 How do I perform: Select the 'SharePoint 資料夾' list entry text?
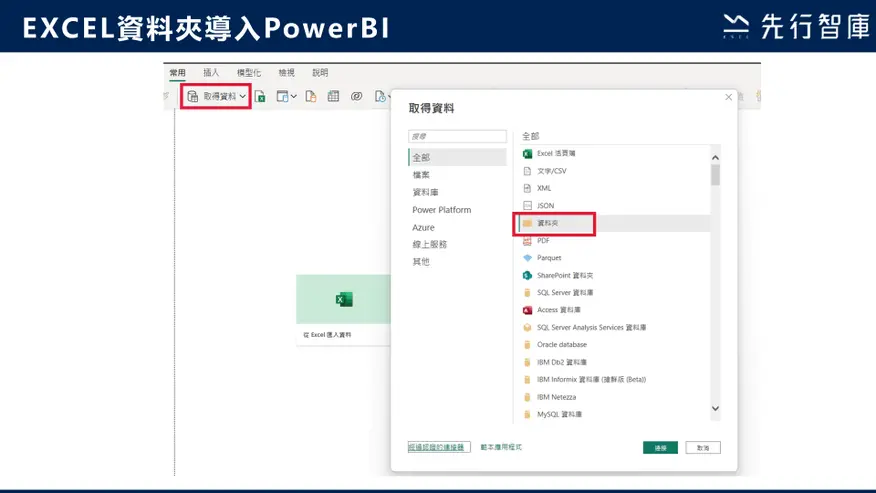pyautogui.click(x=565, y=276)
